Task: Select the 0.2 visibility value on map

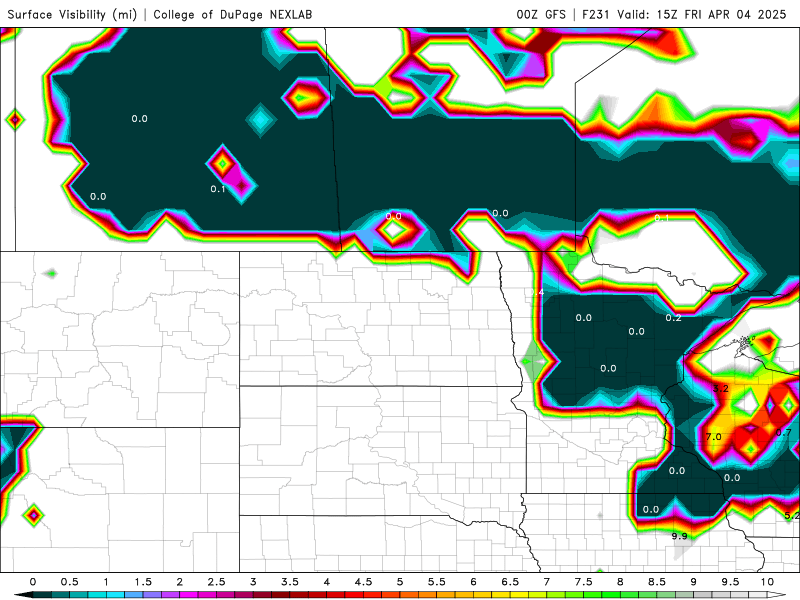Action: 673,318
